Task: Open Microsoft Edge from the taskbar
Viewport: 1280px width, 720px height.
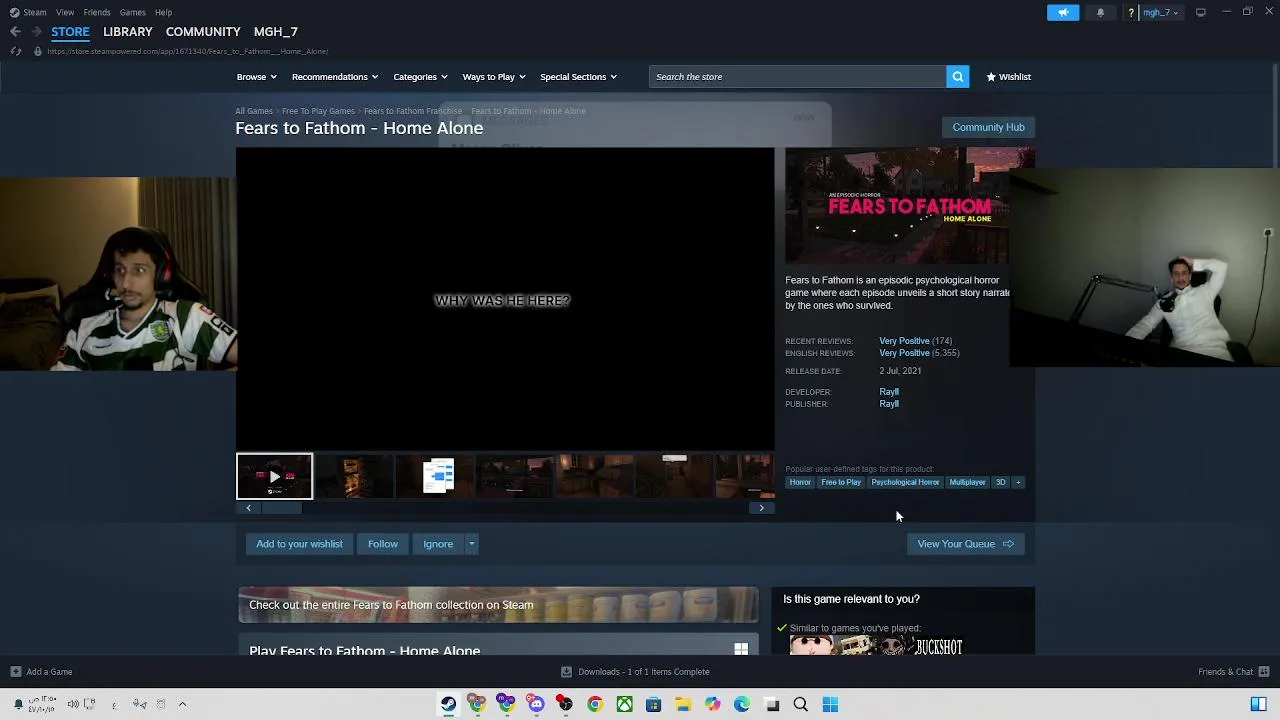Action: point(742,704)
